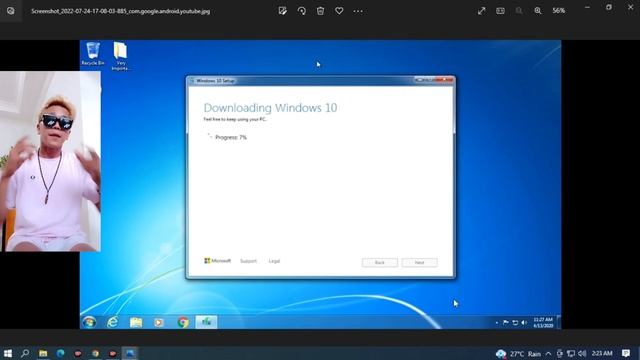Open File Explorer on the Windows 10 taskbar

43,353
